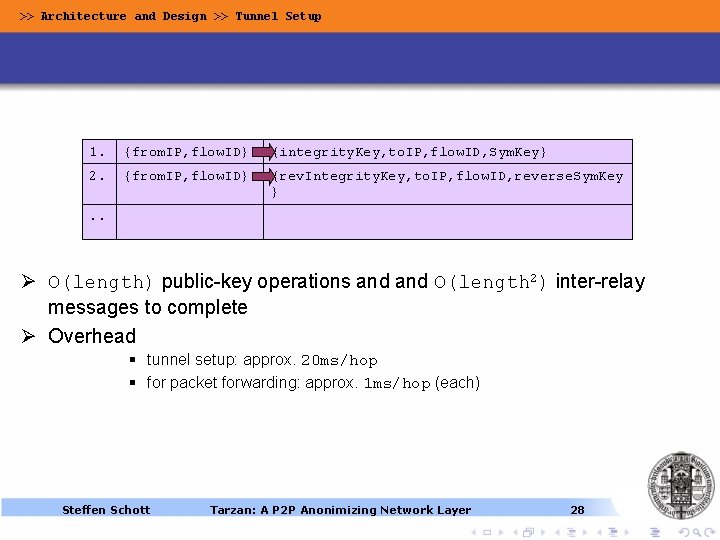Click the presentation/appendix navigation icon

pyautogui.click(x=655, y=532)
